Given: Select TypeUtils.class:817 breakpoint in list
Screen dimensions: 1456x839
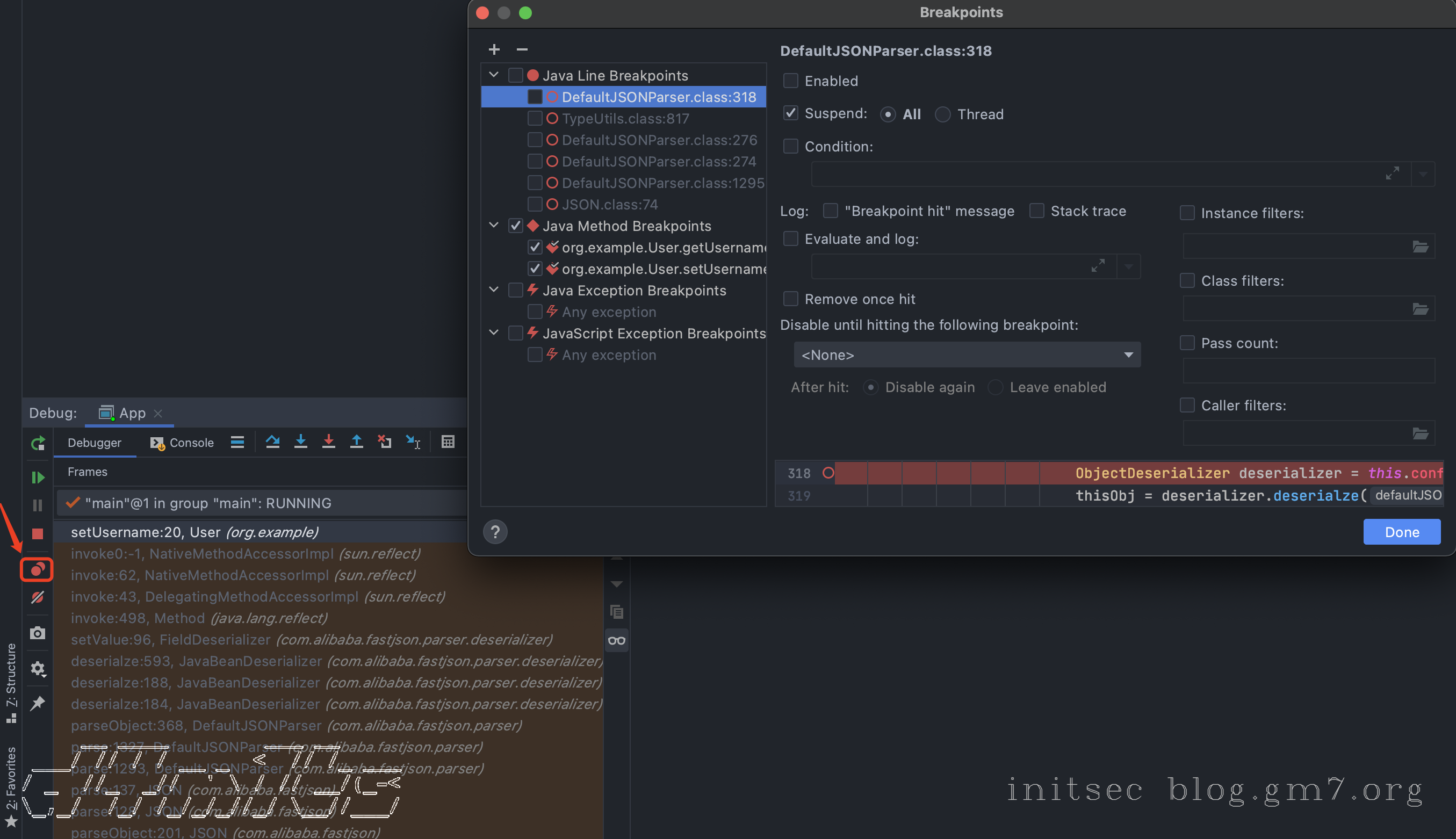Looking at the screenshot, I should [625, 119].
